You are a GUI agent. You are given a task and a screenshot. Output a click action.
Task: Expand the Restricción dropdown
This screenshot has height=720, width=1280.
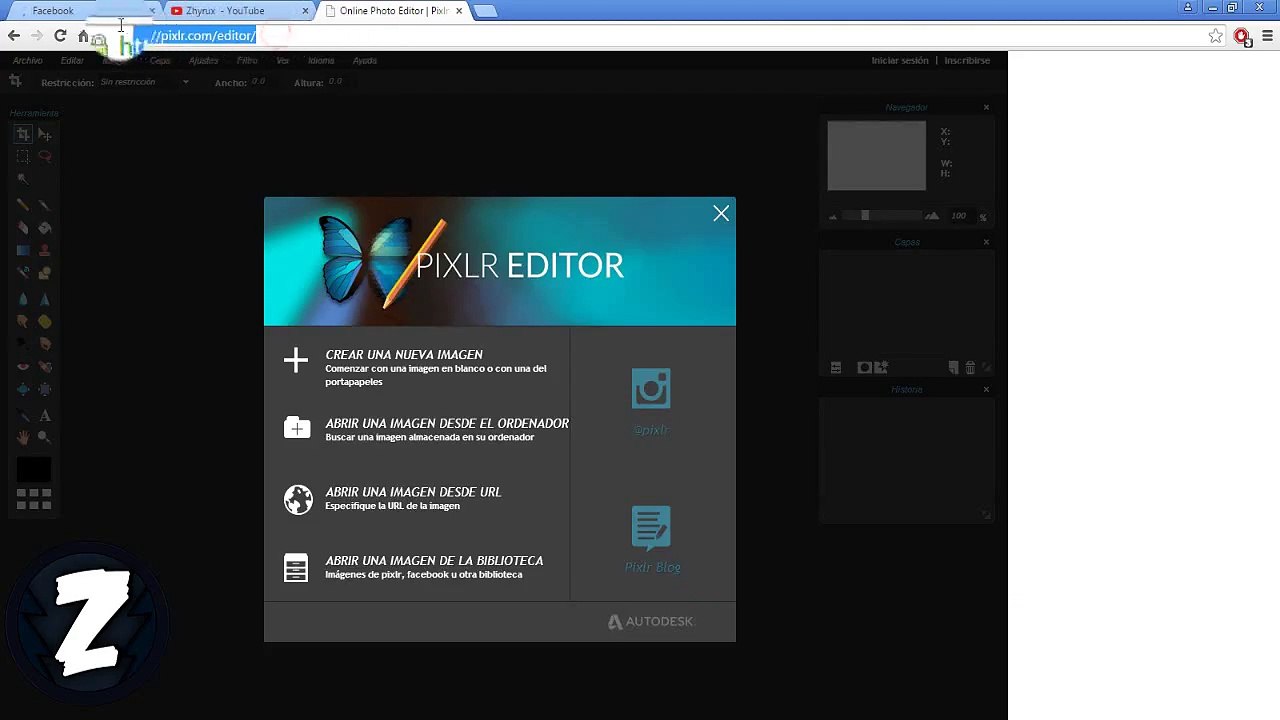tap(144, 82)
